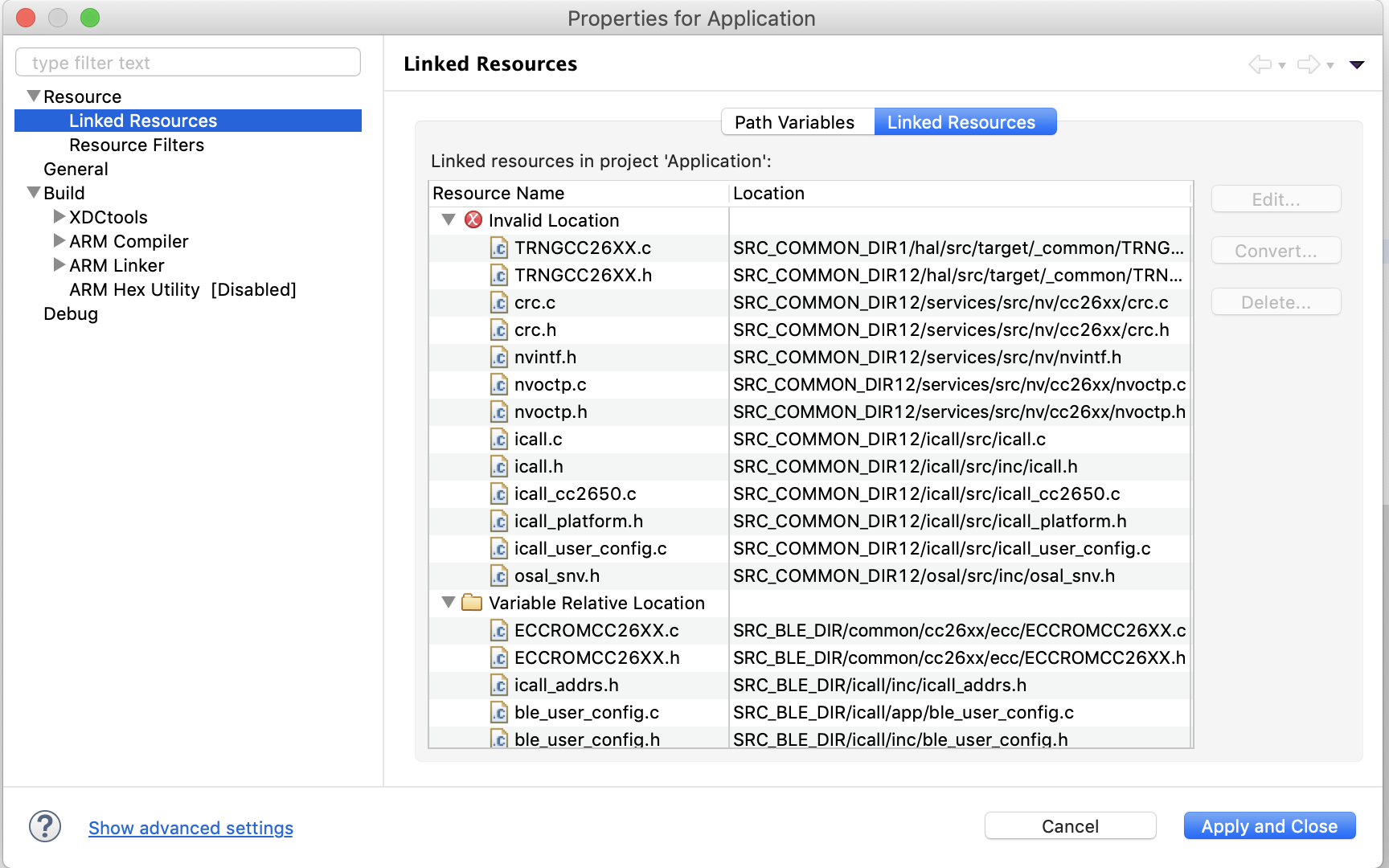Select the location path of icall_platform.h

click(x=930, y=521)
